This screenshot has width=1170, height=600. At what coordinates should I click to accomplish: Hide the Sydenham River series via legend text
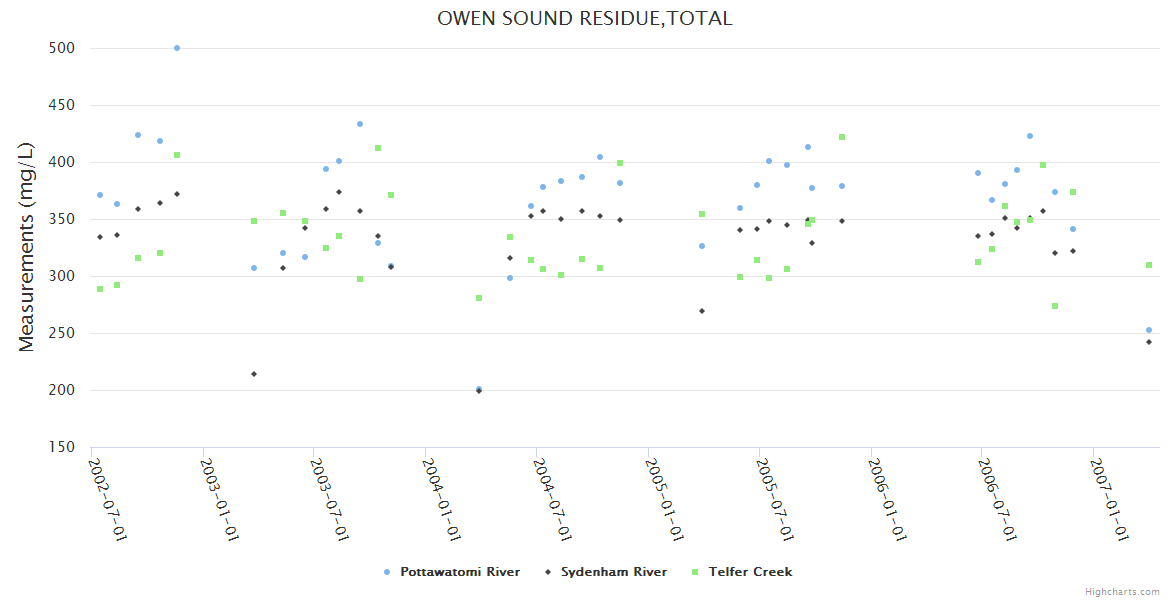(x=613, y=572)
